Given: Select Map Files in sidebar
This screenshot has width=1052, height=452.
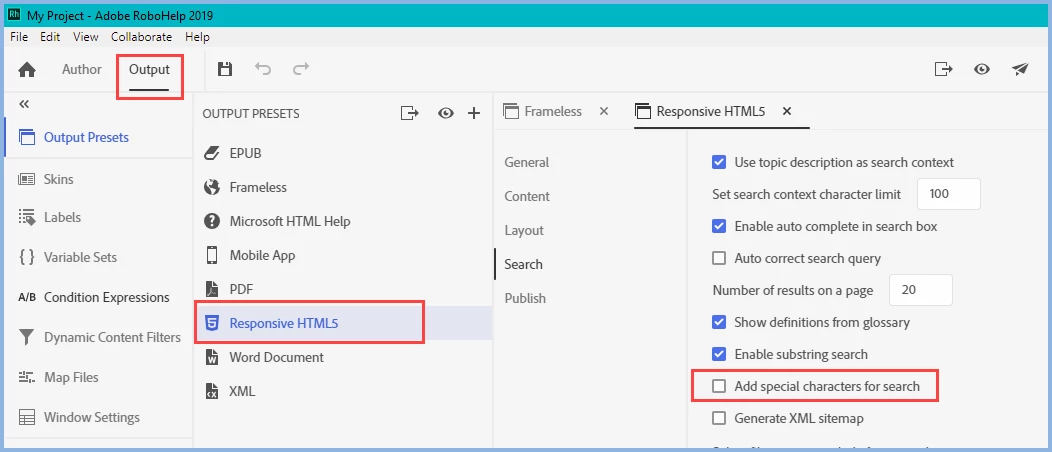Looking at the screenshot, I should click(71, 378).
